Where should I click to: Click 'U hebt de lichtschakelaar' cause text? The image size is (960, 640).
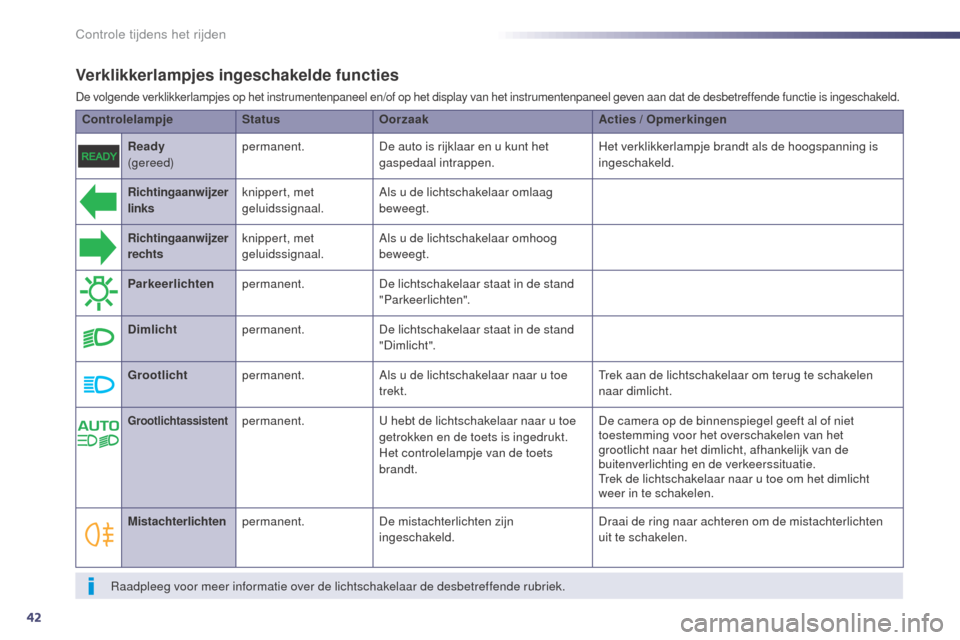[477, 445]
